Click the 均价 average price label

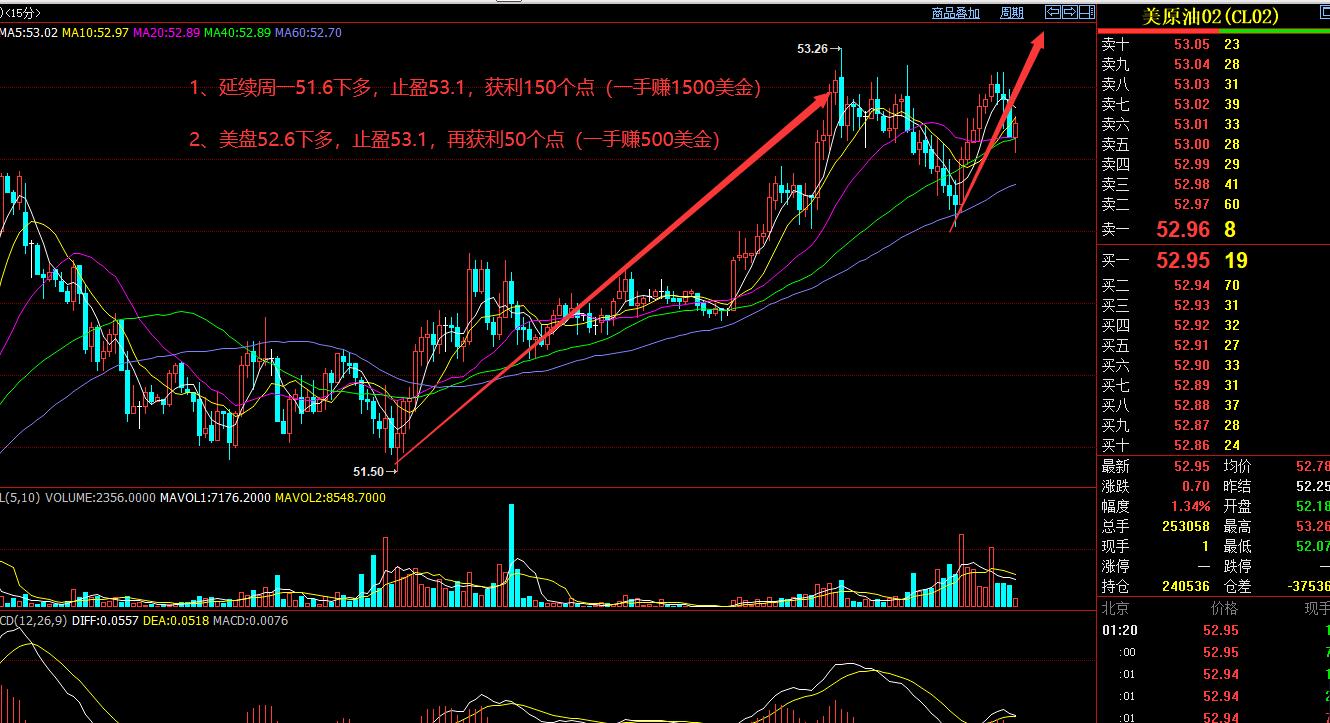tap(1237, 466)
